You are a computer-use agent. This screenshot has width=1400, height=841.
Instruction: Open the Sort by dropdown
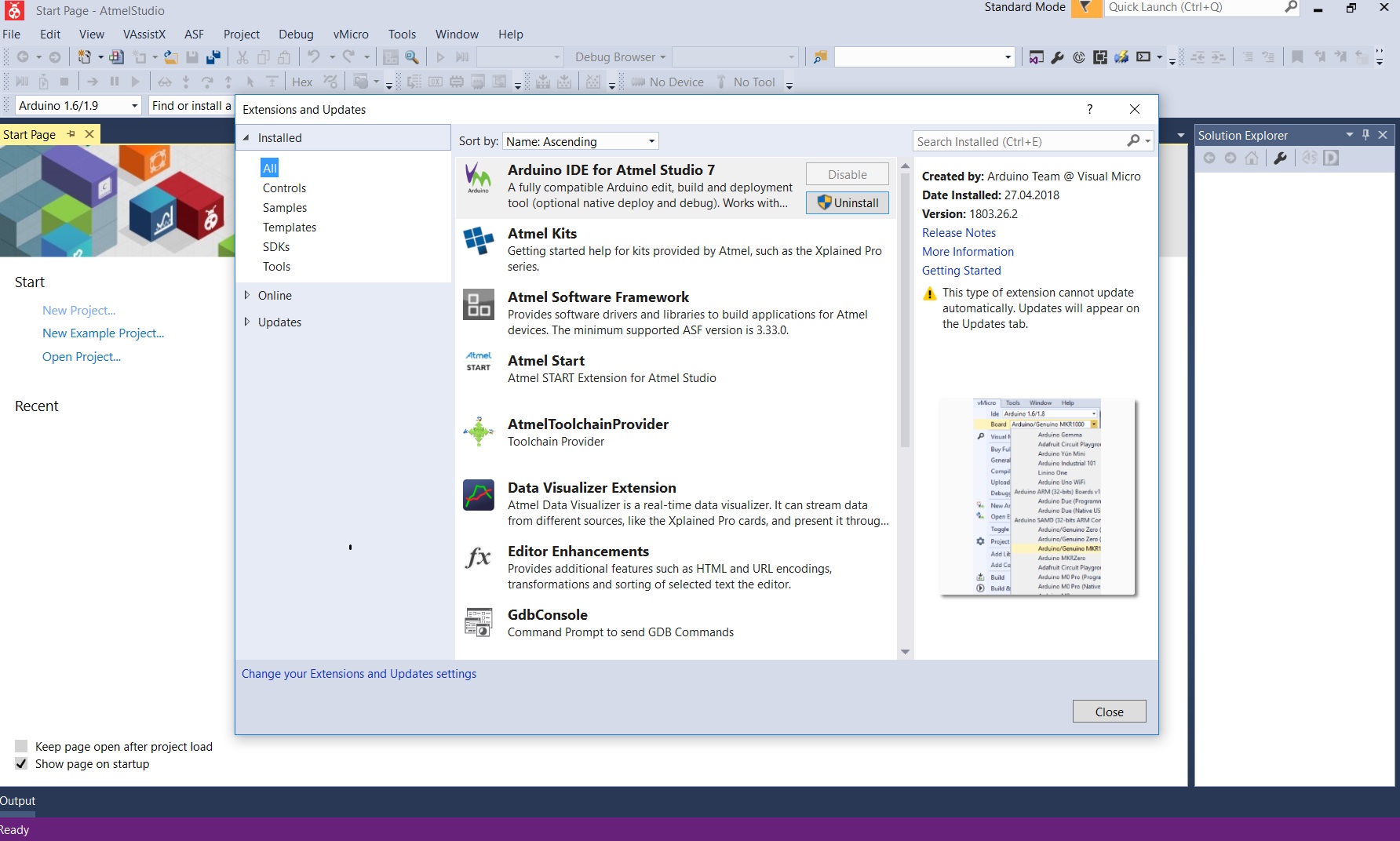(580, 141)
